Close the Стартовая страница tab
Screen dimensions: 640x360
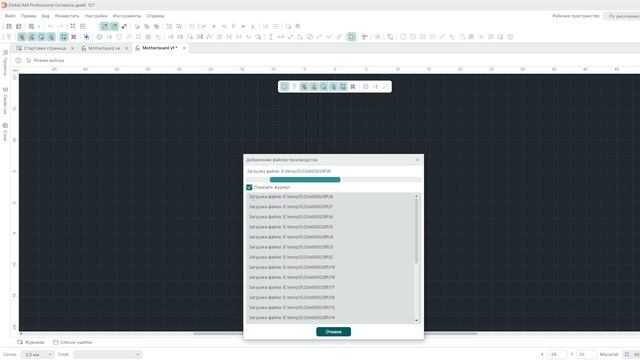73,48
